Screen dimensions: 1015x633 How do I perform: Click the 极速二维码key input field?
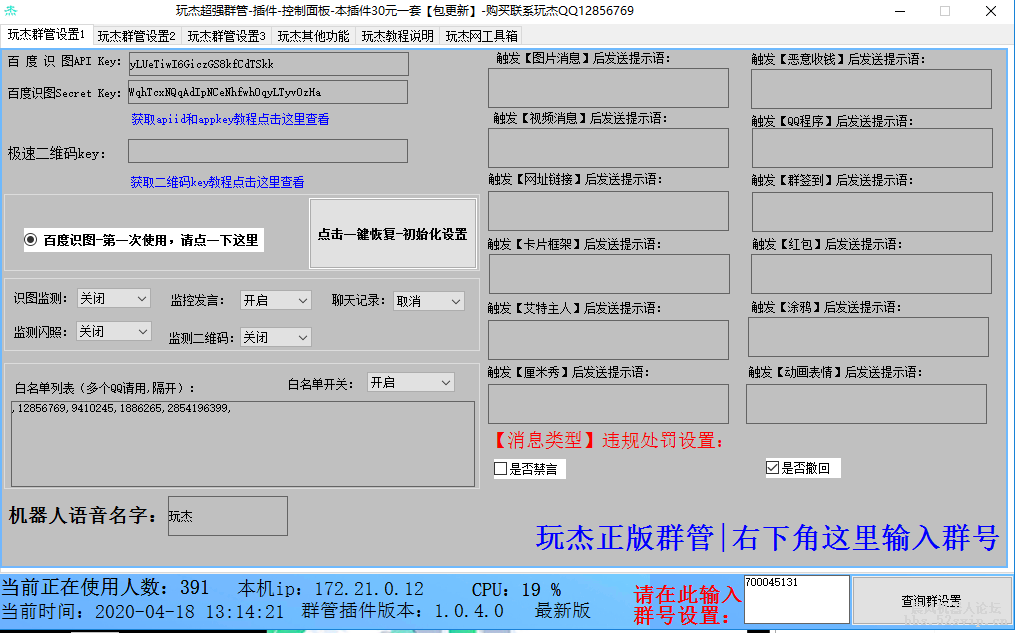(267, 151)
